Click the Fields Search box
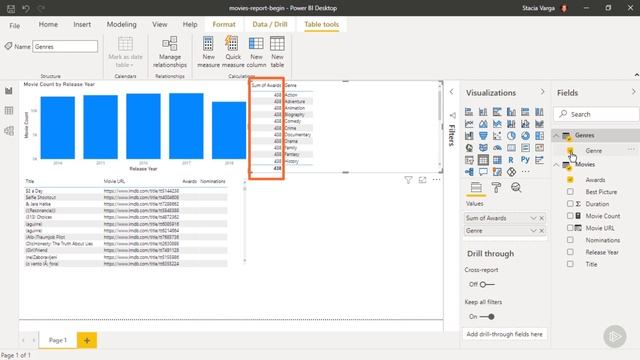This screenshot has width=640, height=360. coord(597,114)
